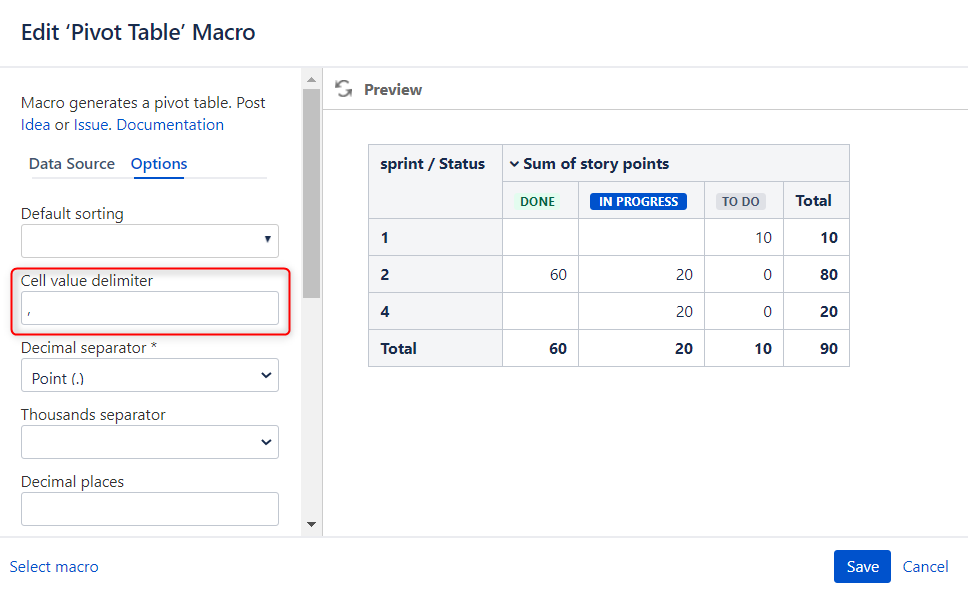Open the Decimal separator dropdown

(x=149, y=375)
